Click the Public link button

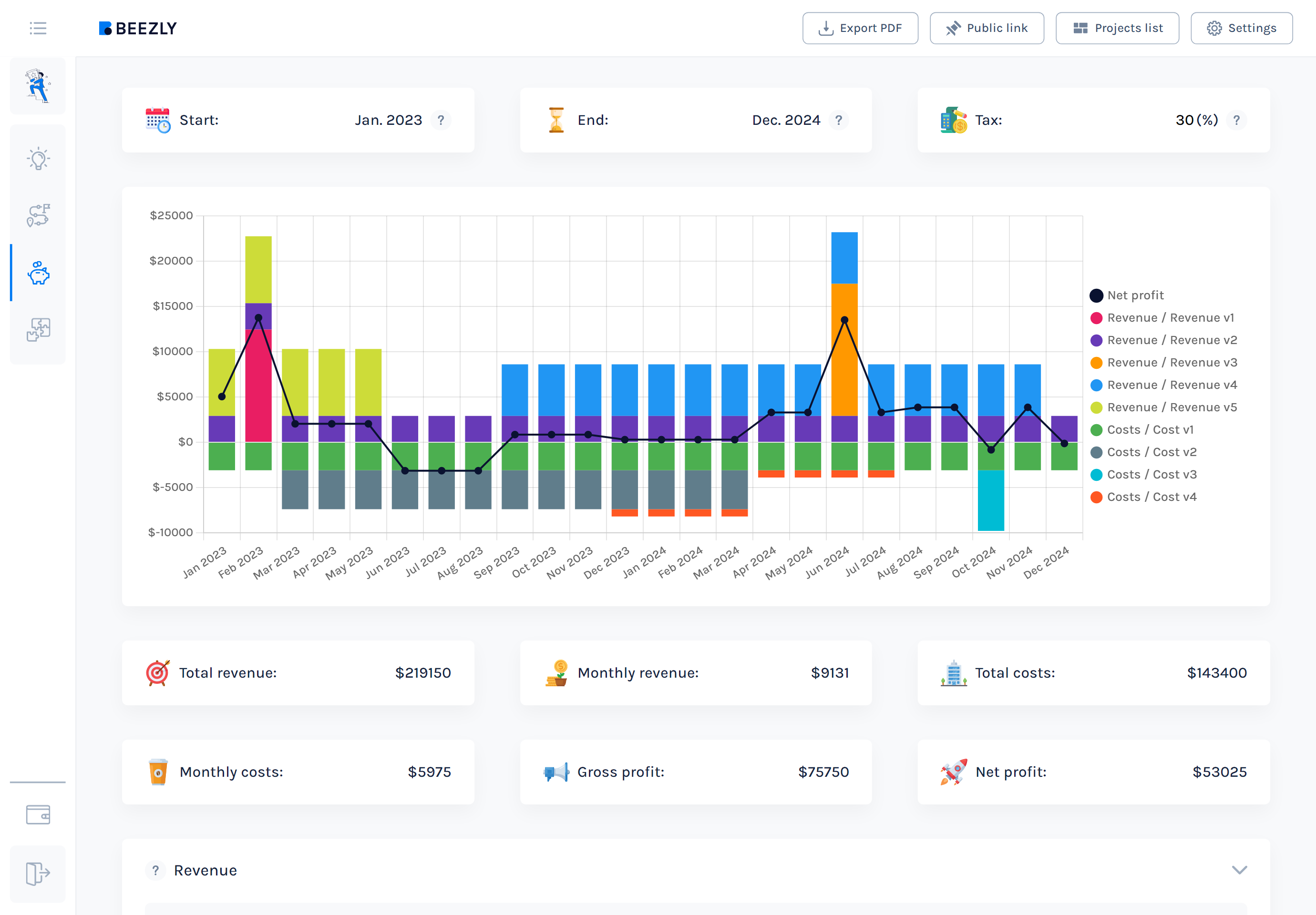point(987,28)
